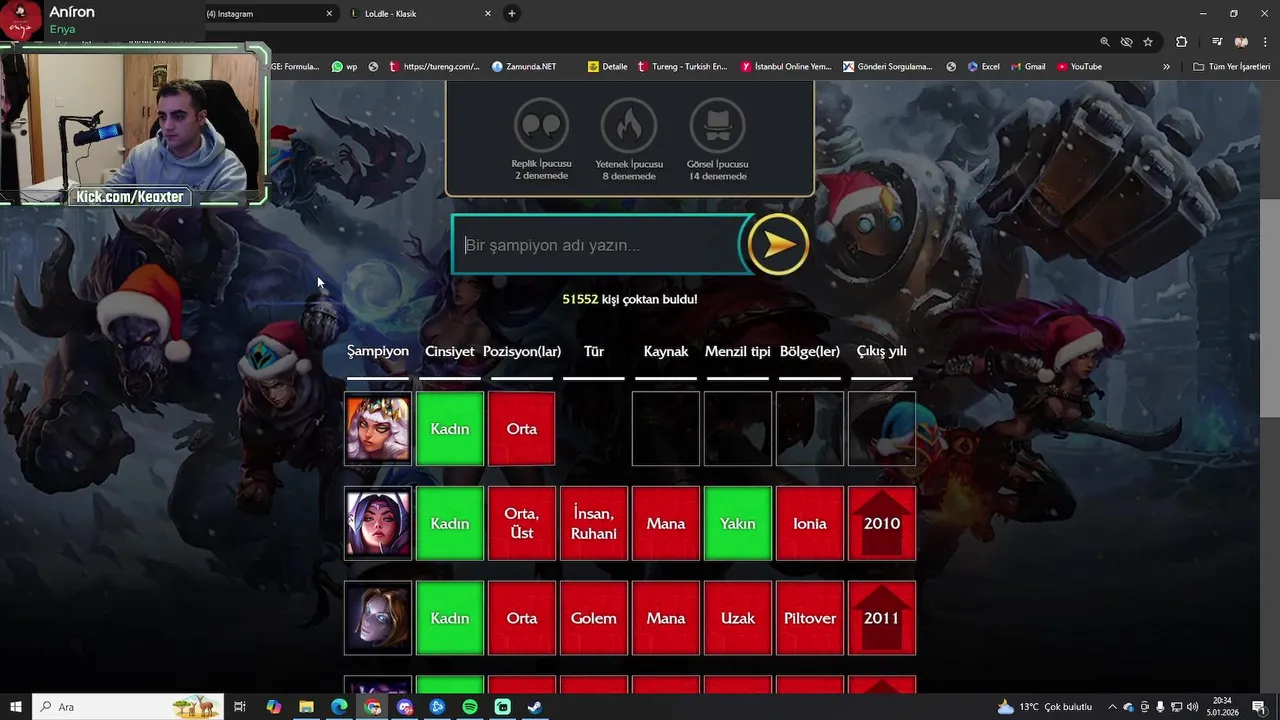Image resolution: width=1280 pixels, height=720 pixels.
Task: Click the Ara taskbar search box
Action: point(128,707)
